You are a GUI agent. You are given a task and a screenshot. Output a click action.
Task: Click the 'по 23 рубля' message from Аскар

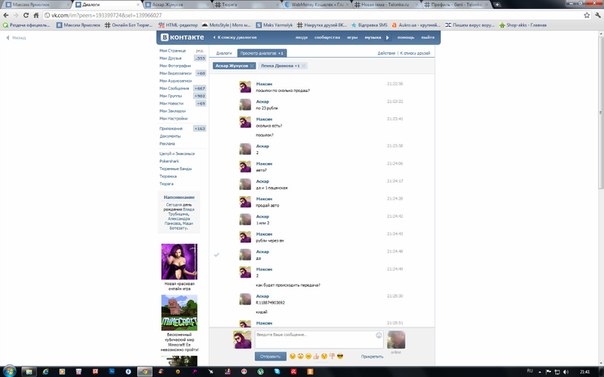pos(267,108)
